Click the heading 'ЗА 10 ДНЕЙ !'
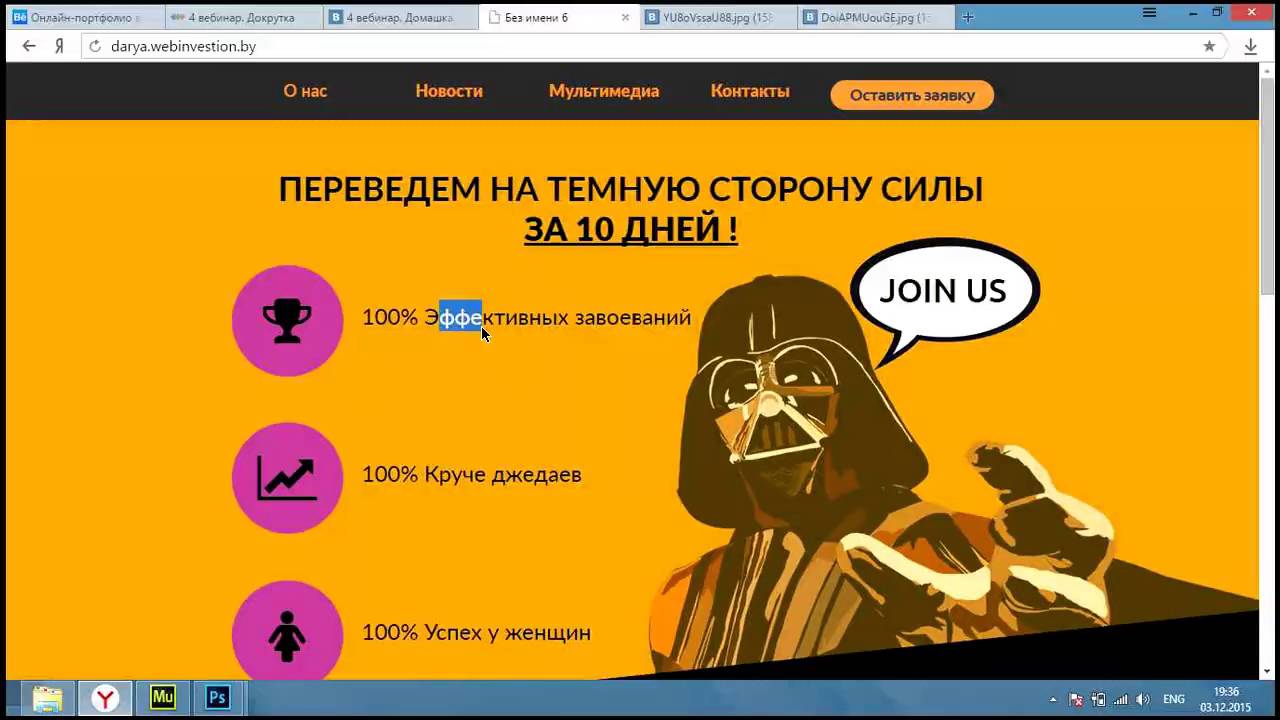 point(631,229)
